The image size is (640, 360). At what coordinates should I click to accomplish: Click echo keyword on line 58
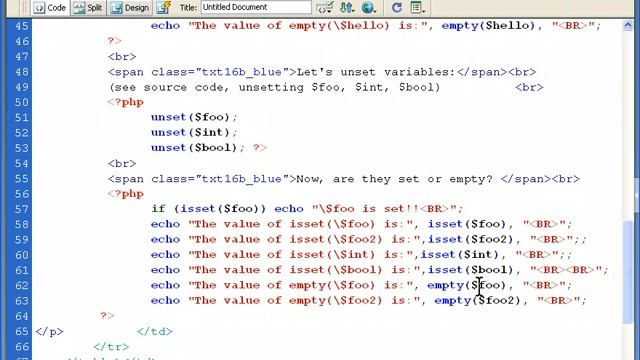(165, 224)
